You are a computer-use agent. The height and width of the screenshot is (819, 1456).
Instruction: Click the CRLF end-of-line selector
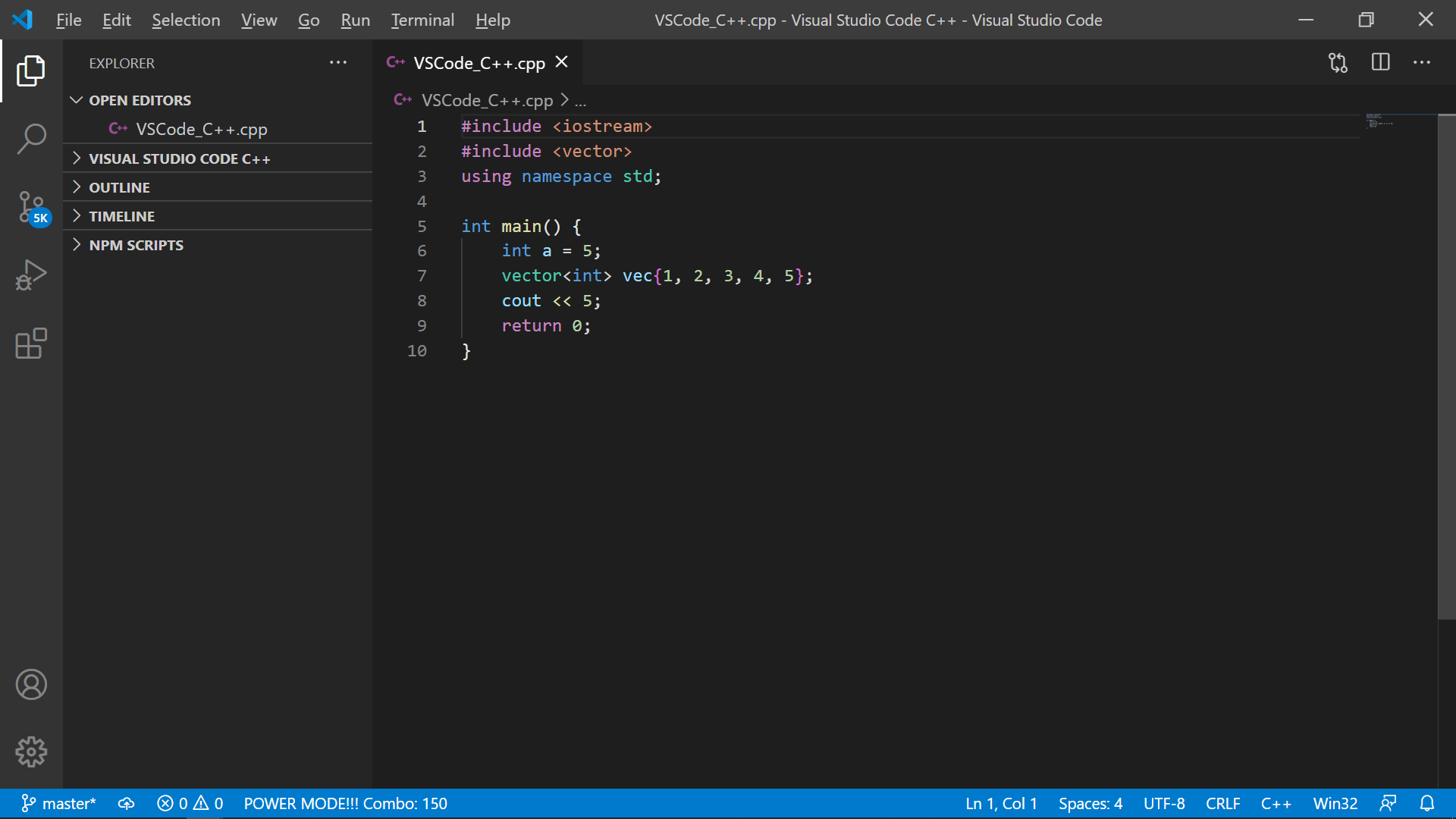coord(1222,803)
